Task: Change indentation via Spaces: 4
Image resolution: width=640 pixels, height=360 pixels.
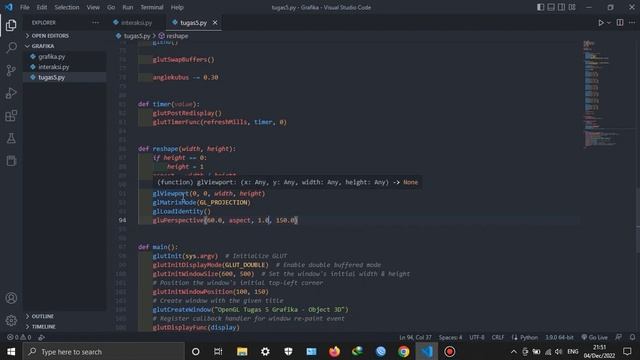Action: tap(451, 338)
